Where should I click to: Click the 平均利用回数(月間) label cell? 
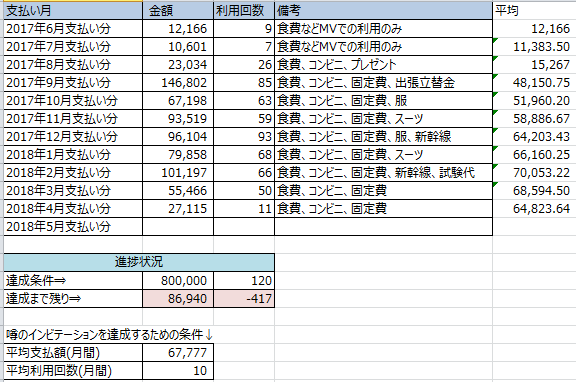(x=73, y=371)
